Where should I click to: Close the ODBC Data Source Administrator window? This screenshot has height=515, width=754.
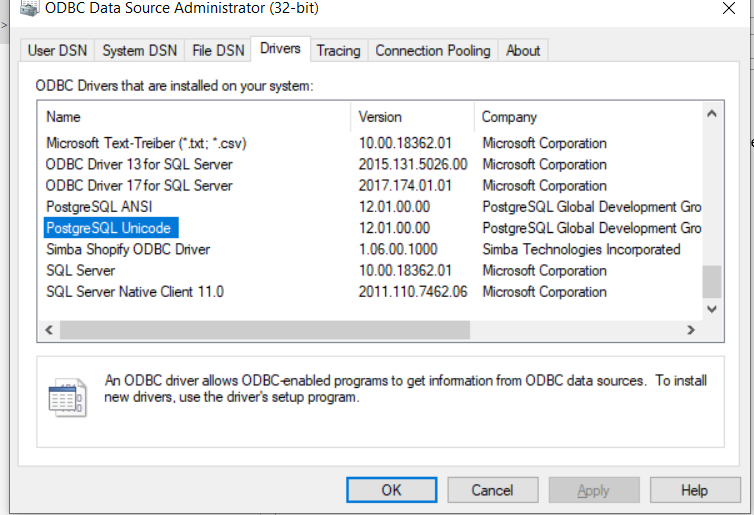[728, 8]
